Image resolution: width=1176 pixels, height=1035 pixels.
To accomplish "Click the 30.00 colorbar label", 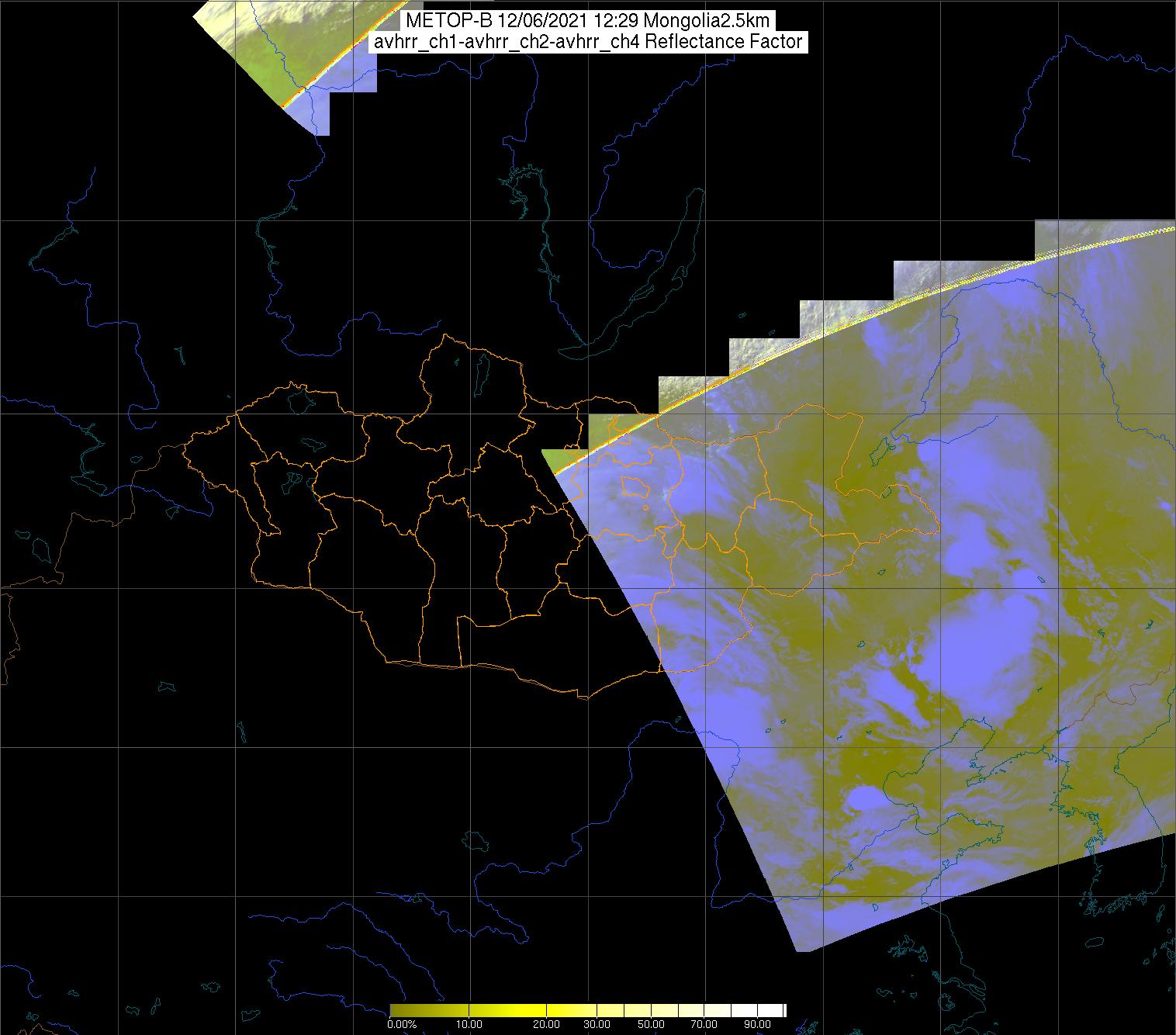I will point(598,1025).
